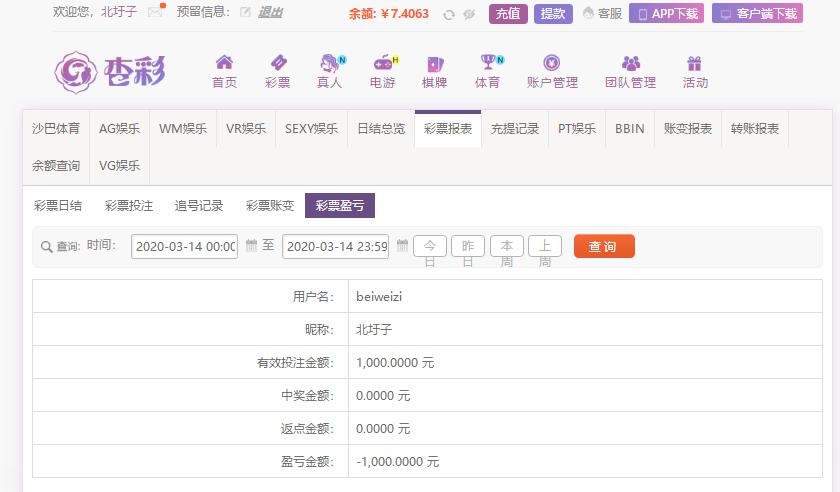
Task: Open the 彩票 lottery icon
Action: pyautogui.click(x=277, y=63)
